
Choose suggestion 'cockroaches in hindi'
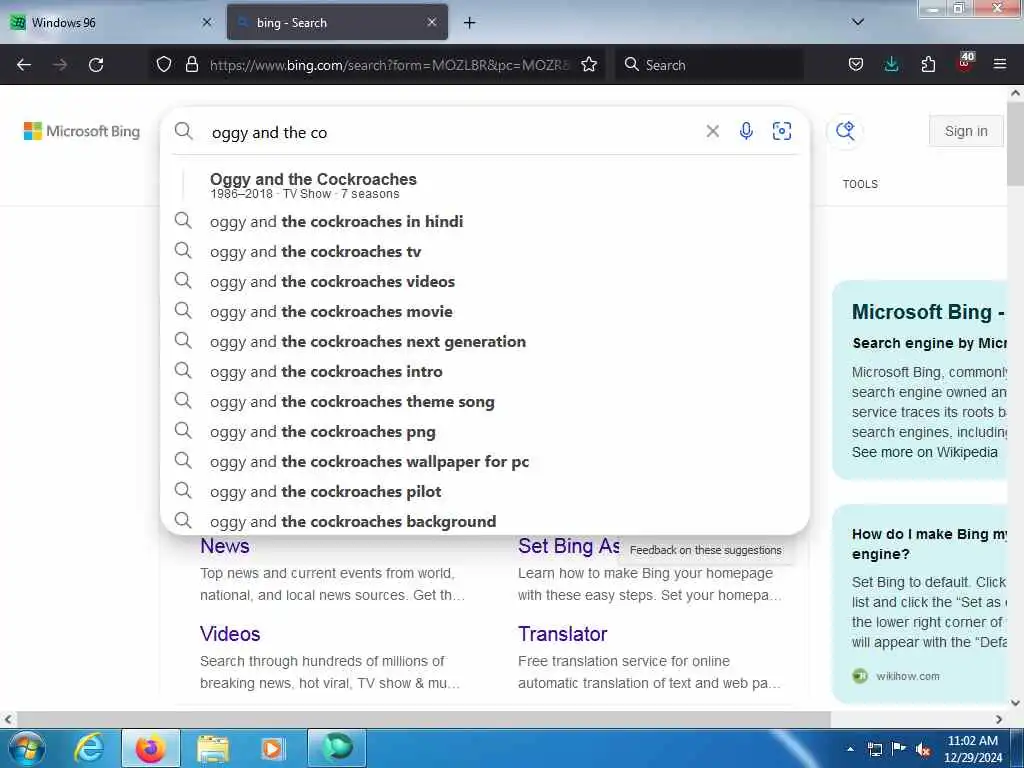coord(485,221)
